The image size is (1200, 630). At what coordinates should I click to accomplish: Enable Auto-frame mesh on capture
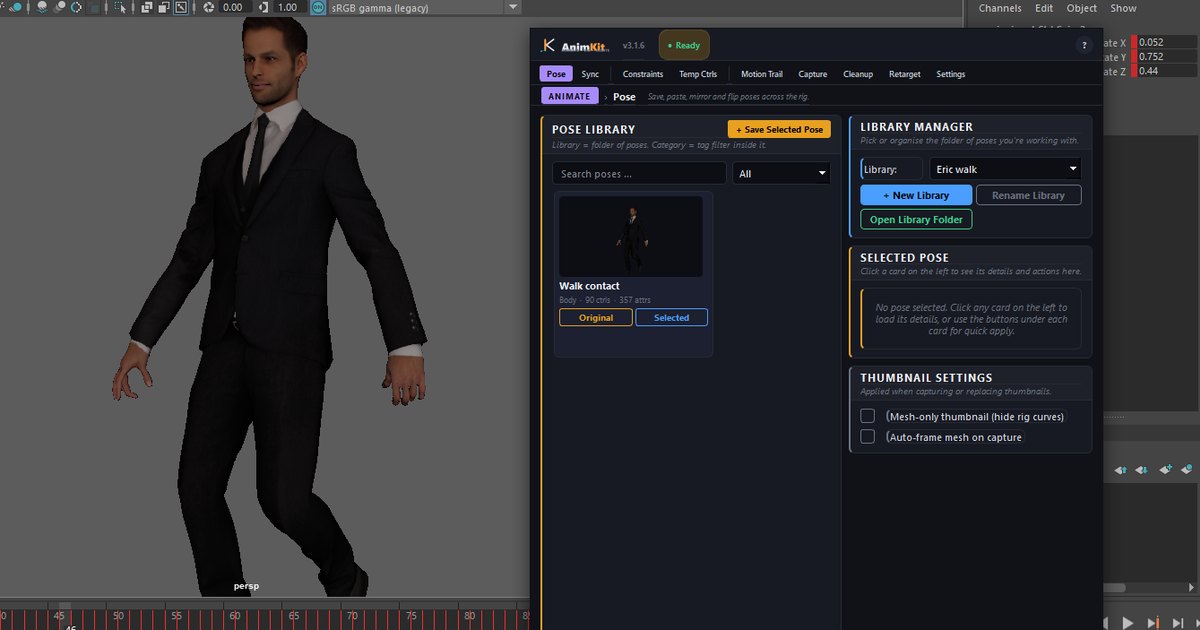point(868,437)
